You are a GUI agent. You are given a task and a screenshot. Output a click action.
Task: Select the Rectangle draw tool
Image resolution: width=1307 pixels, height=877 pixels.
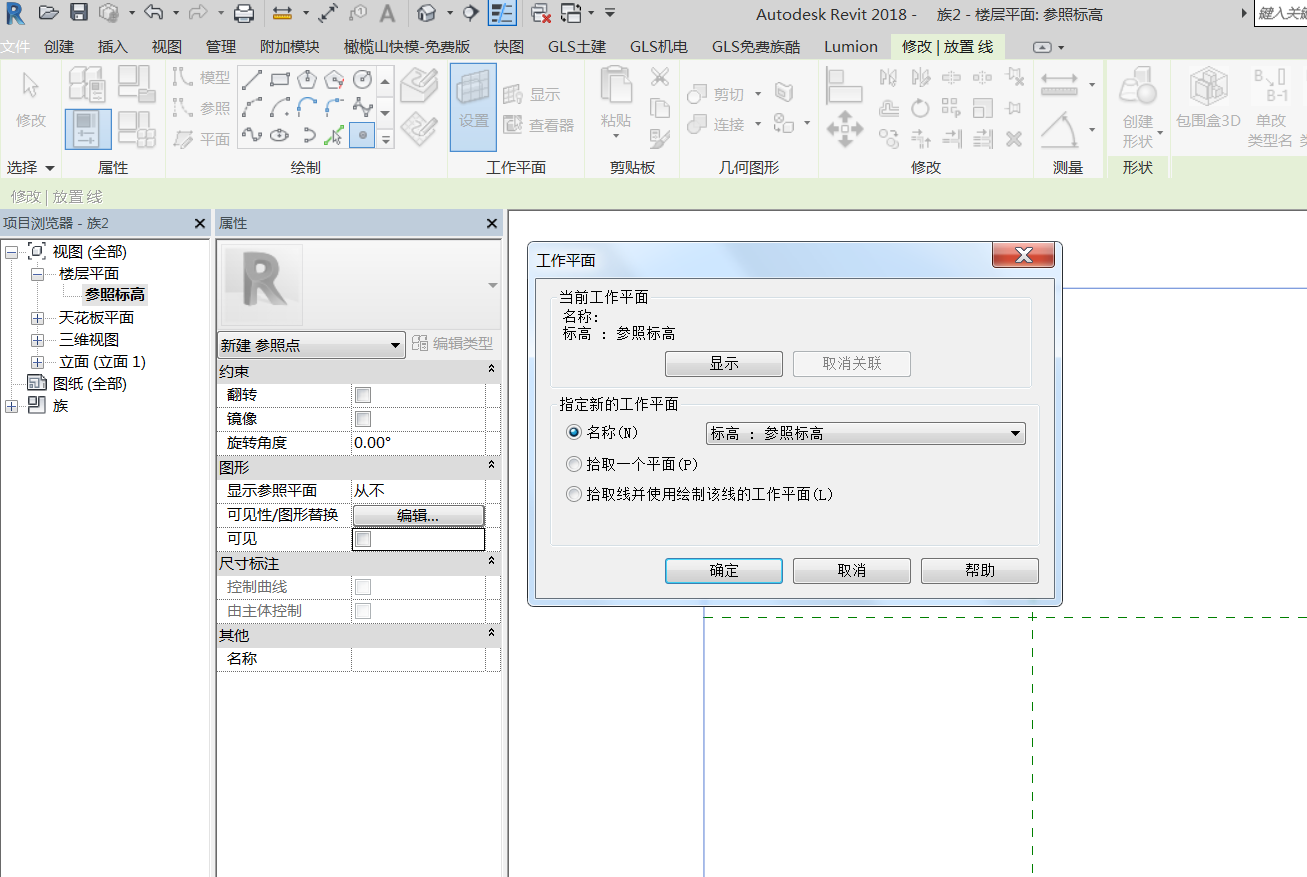tap(280, 78)
